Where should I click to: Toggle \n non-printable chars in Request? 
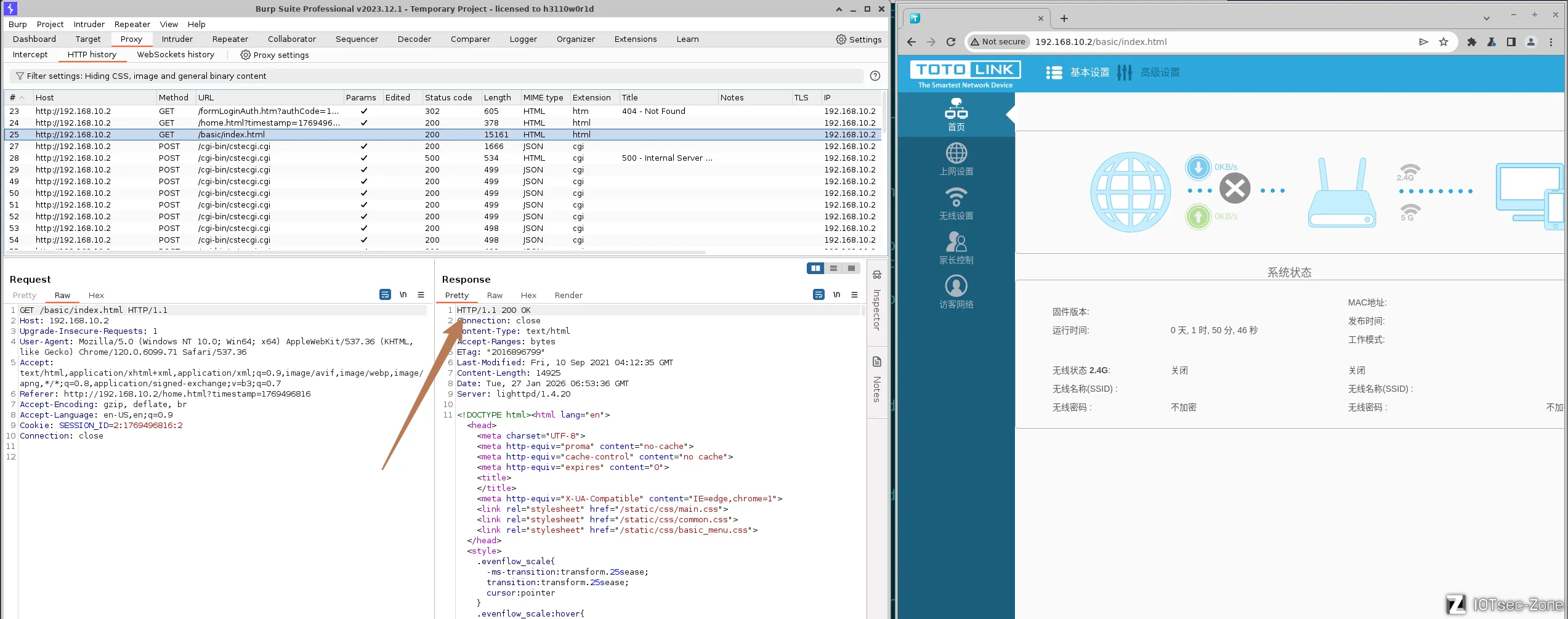[x=403, y=295]
